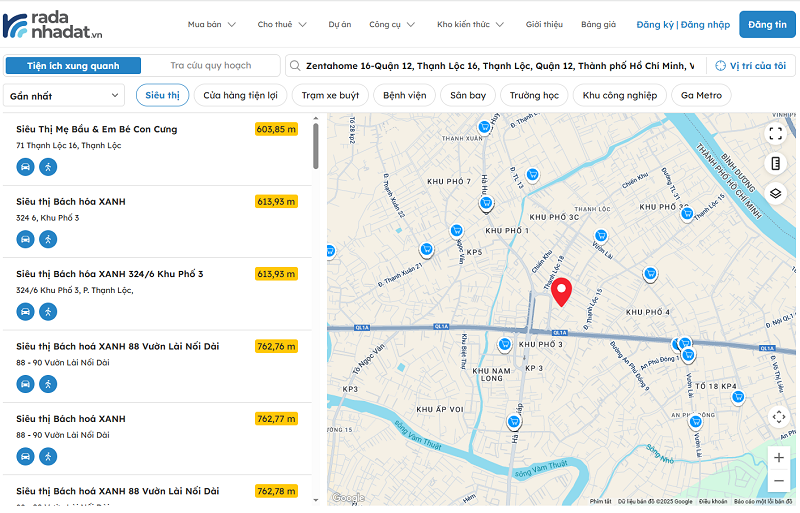Select the Bệnh viện filter chip

(404, 95)
